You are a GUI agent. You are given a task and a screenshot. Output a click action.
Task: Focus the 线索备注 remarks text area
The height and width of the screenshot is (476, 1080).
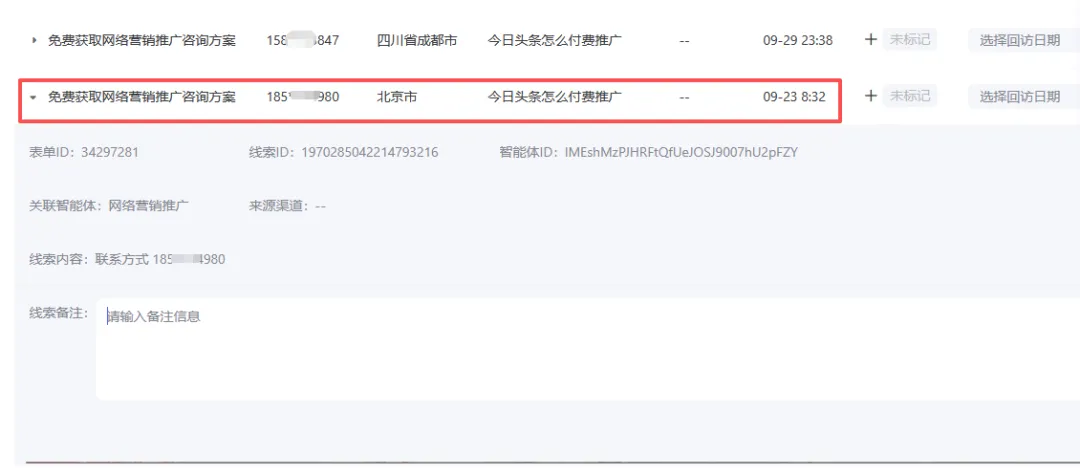(580, 348)
